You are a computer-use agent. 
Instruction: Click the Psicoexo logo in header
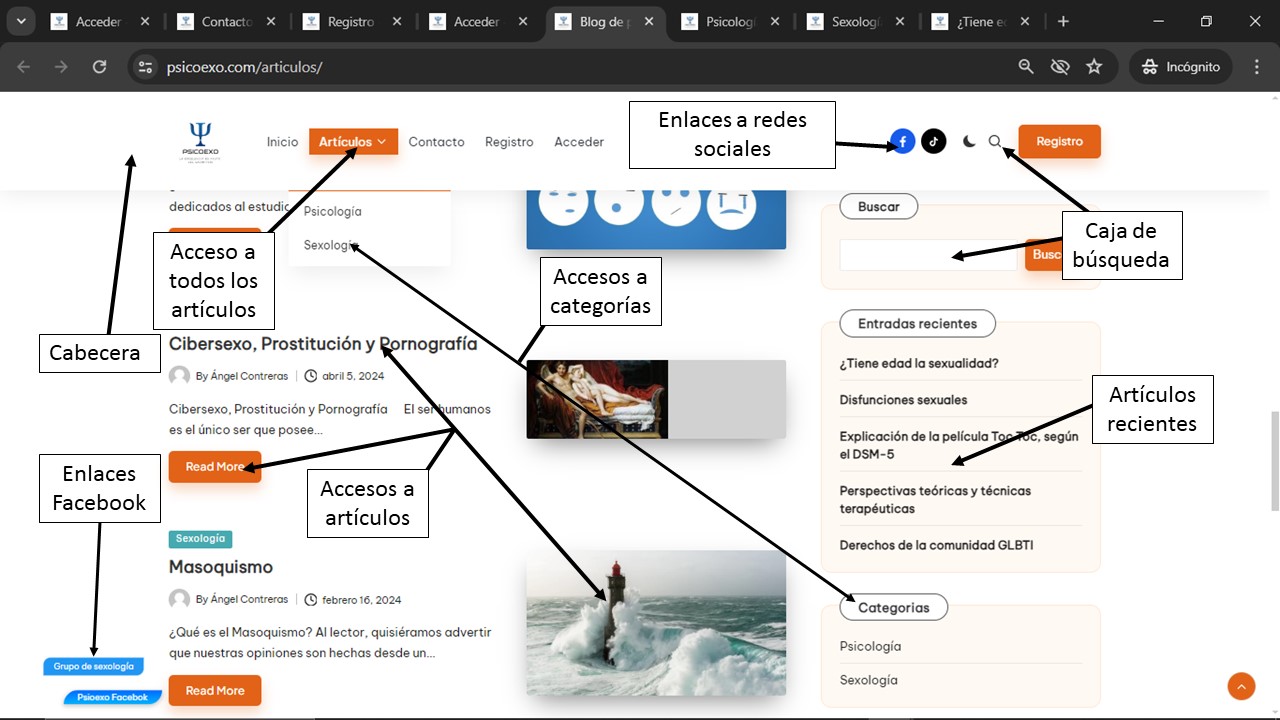(x=201, y=142)
